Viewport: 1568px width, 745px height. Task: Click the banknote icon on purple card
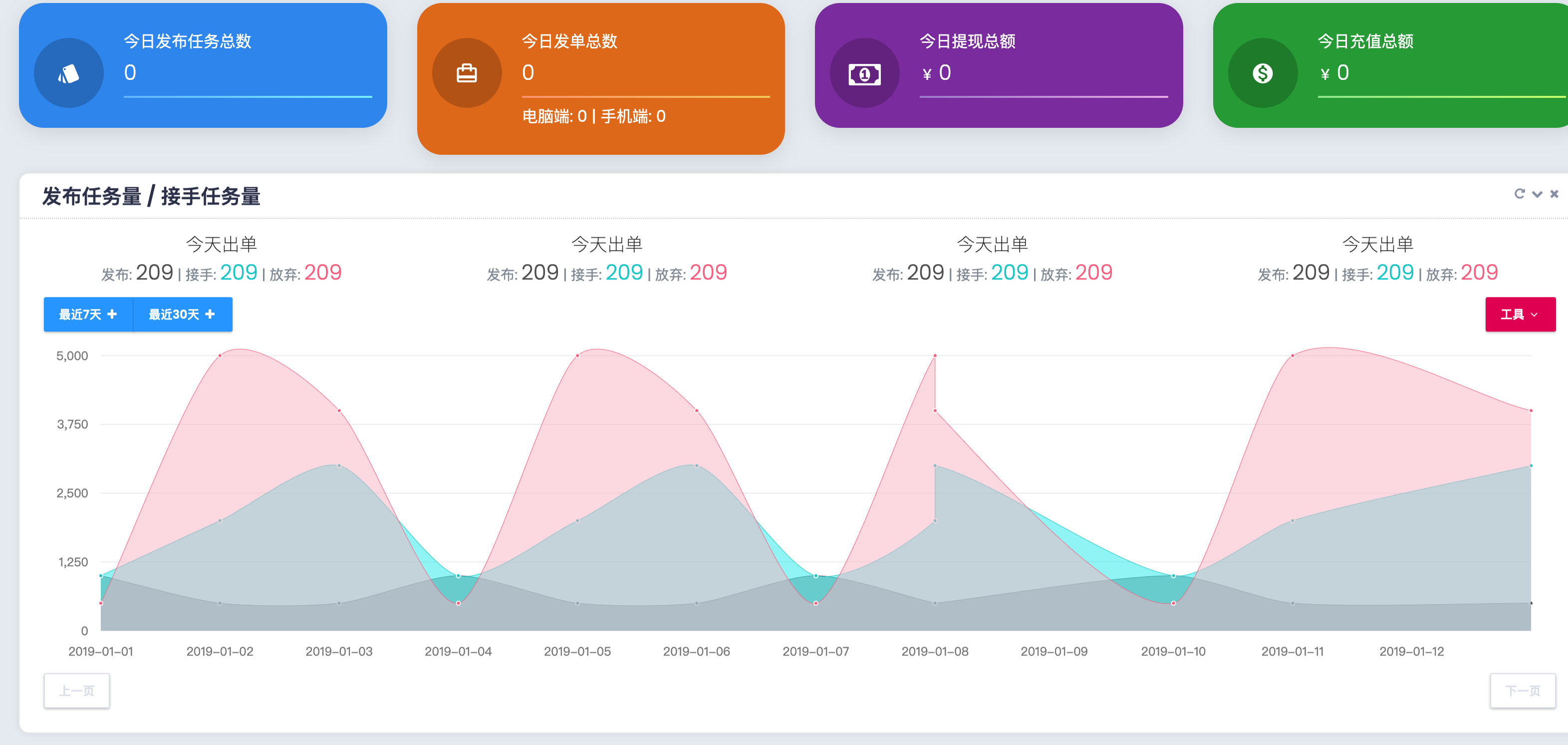[864, 75]
